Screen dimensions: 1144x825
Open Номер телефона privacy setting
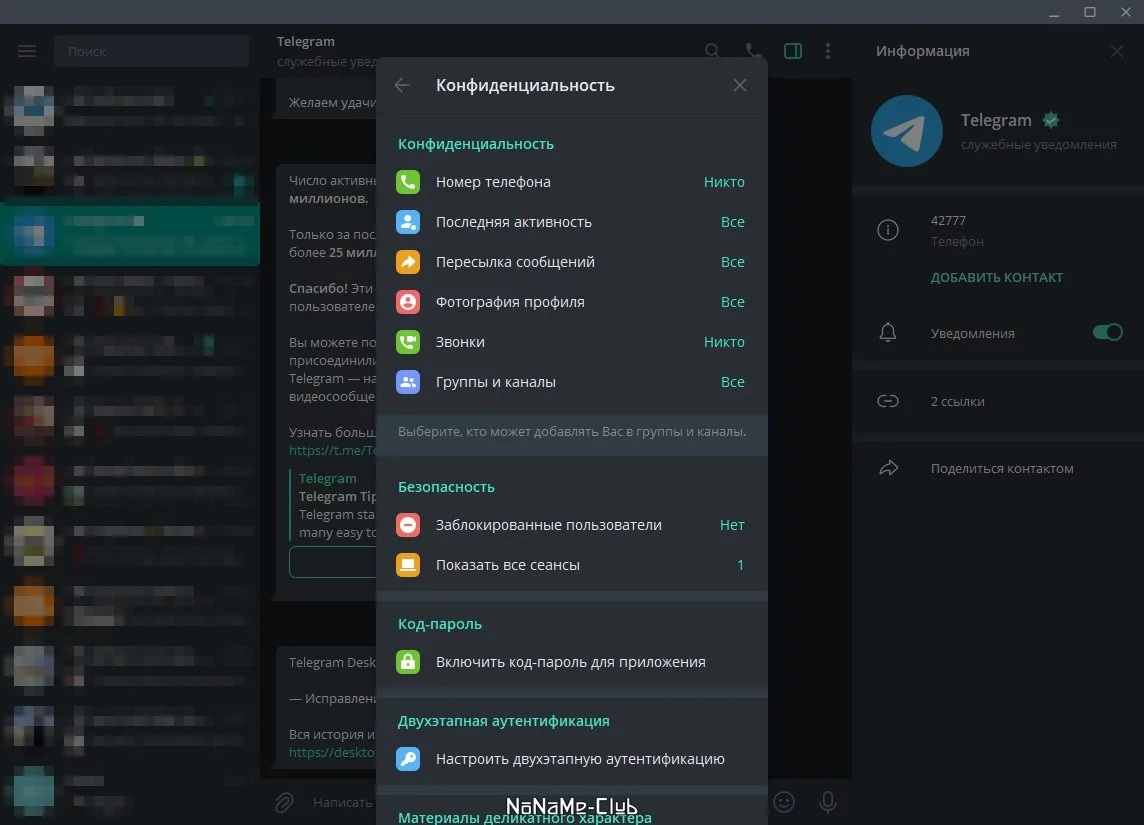click(x=572, y=182)
